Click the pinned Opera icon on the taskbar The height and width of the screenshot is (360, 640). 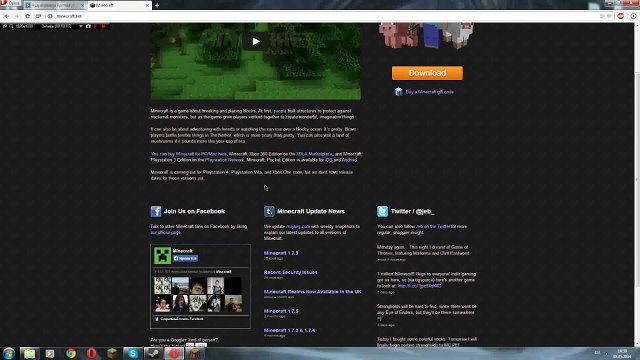click(x=91, y=353)
